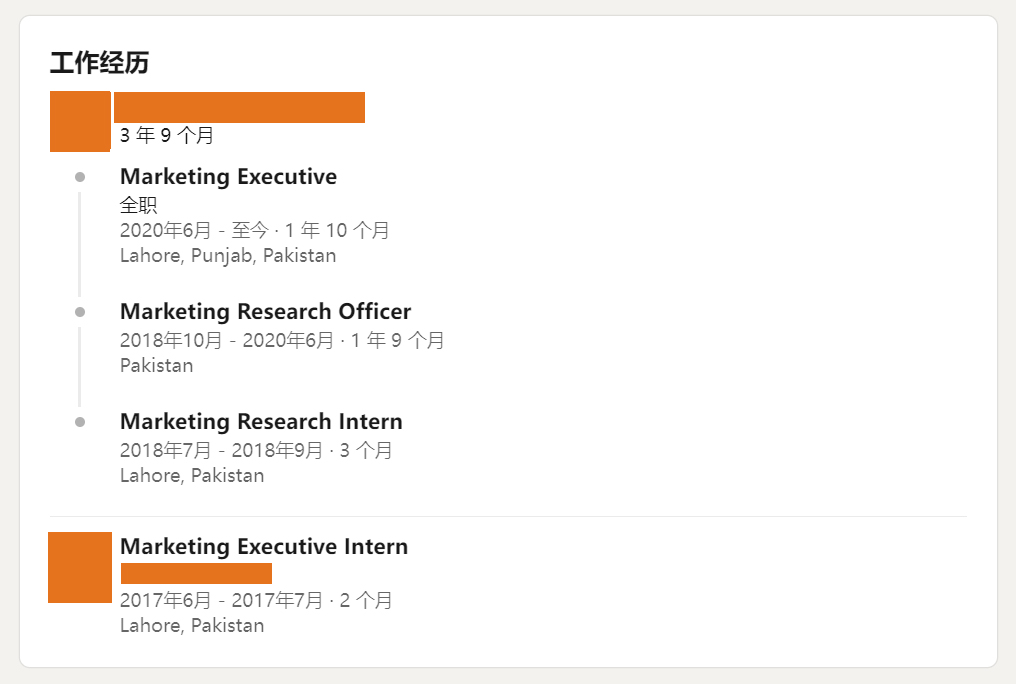Click the redacted company under Marketing Executive Intern
Image resolution: width=1016 pixels, height=684 pixels.
196,573
